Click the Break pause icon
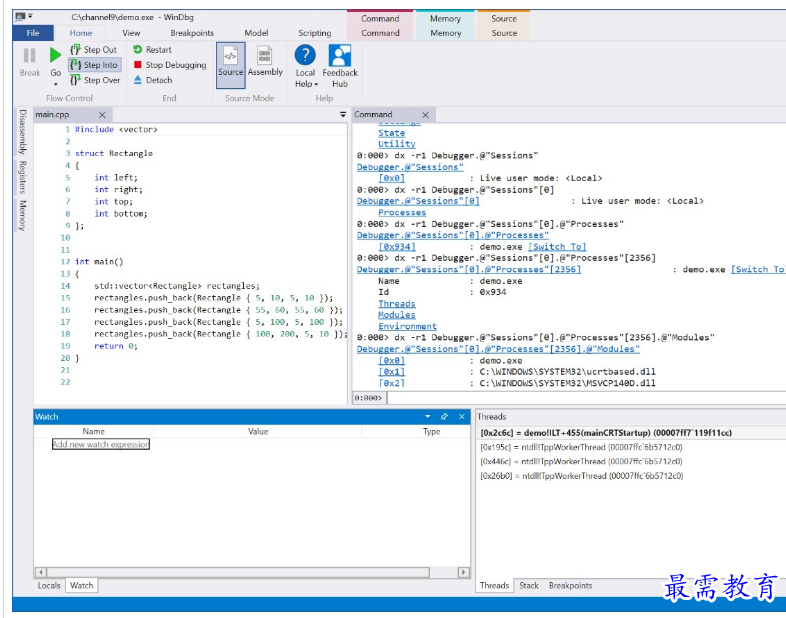The width and height of the screenshot is (786, 618). click(x=30, y=55)
